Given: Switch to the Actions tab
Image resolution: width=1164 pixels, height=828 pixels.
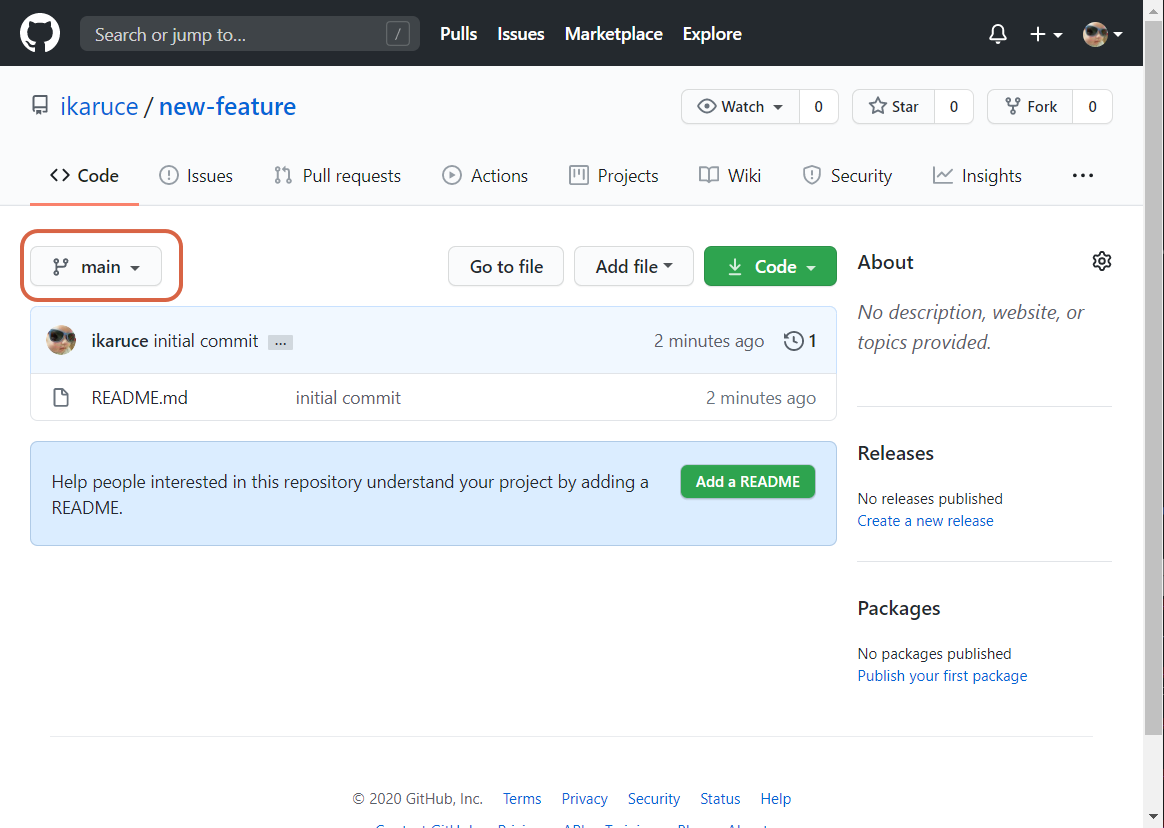Looking at the screenshot, I should [x=485, y=176].
